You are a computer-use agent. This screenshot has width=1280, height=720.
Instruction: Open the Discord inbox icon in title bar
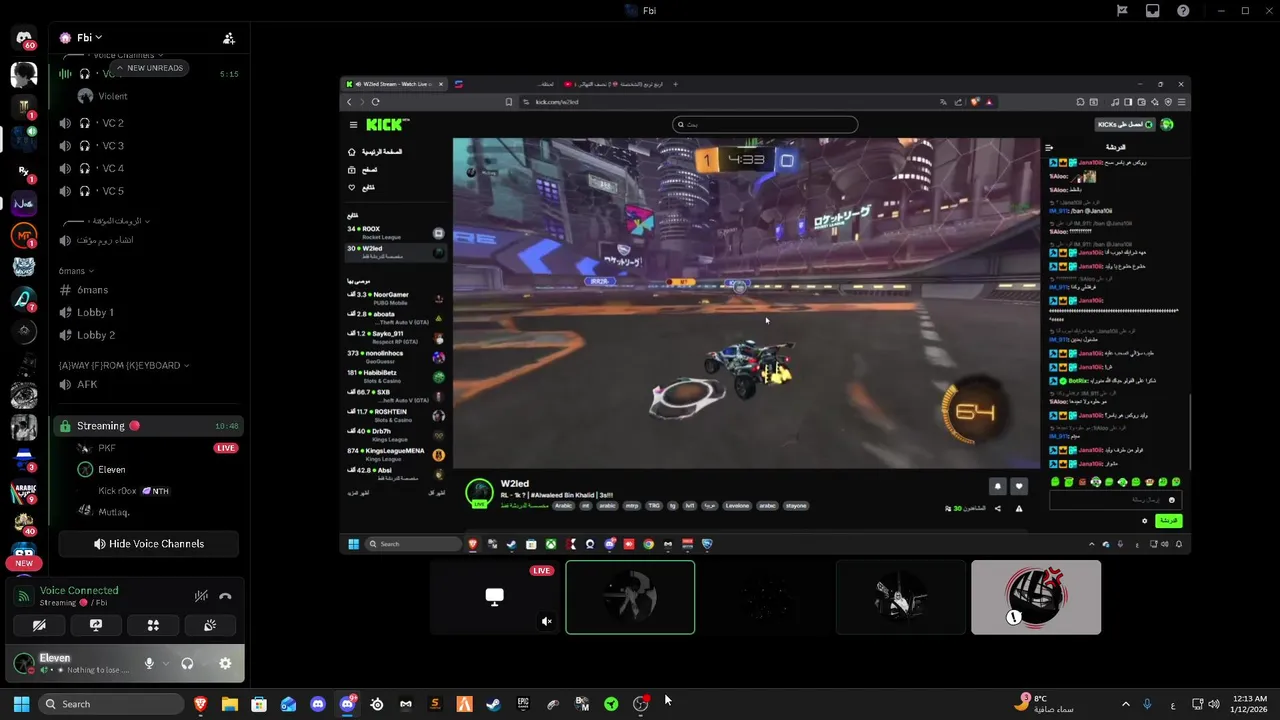1153,11
